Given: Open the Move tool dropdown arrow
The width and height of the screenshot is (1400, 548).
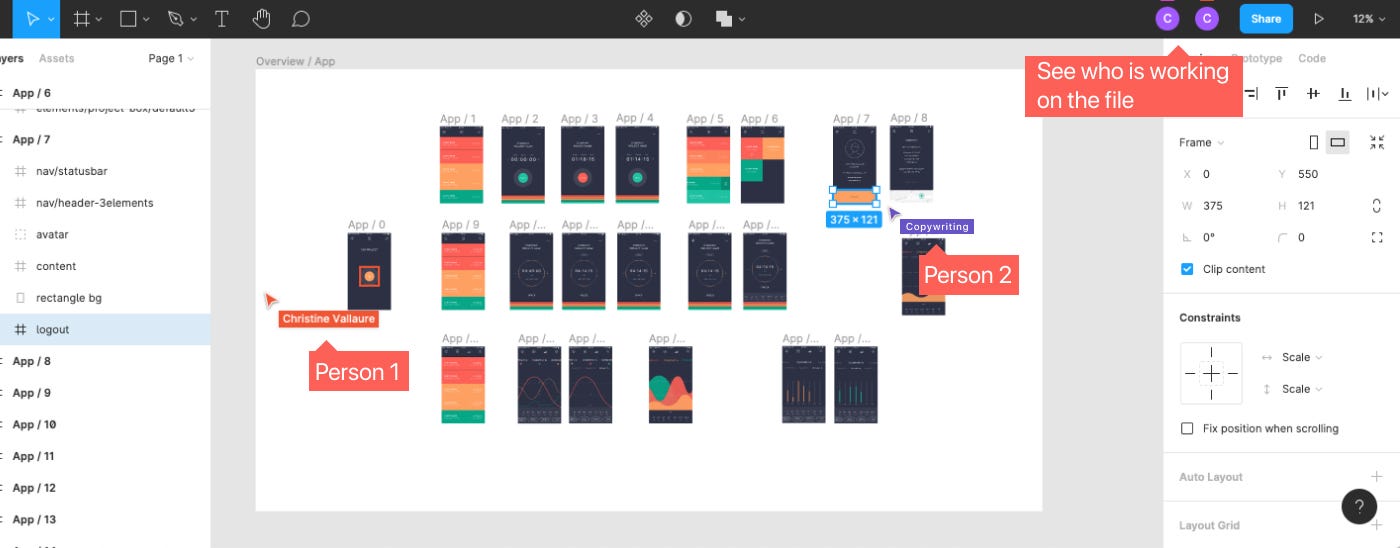Looking at the screenshot, I should click(x=50, y=19).
